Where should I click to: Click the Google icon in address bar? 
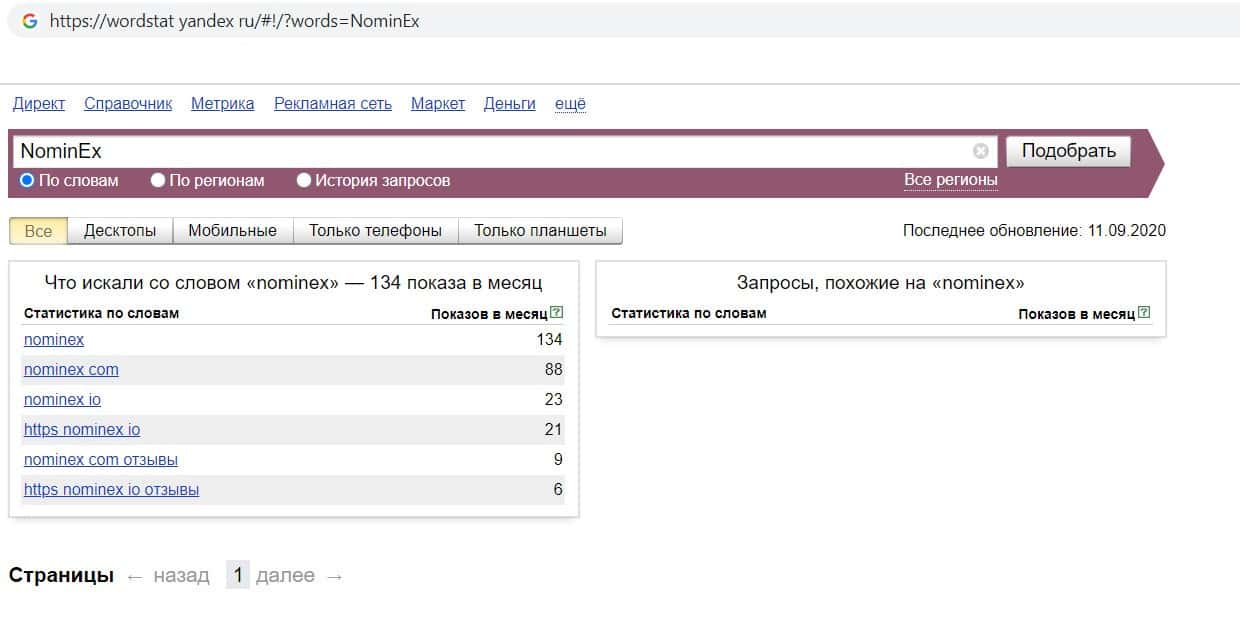pos(29,21)
